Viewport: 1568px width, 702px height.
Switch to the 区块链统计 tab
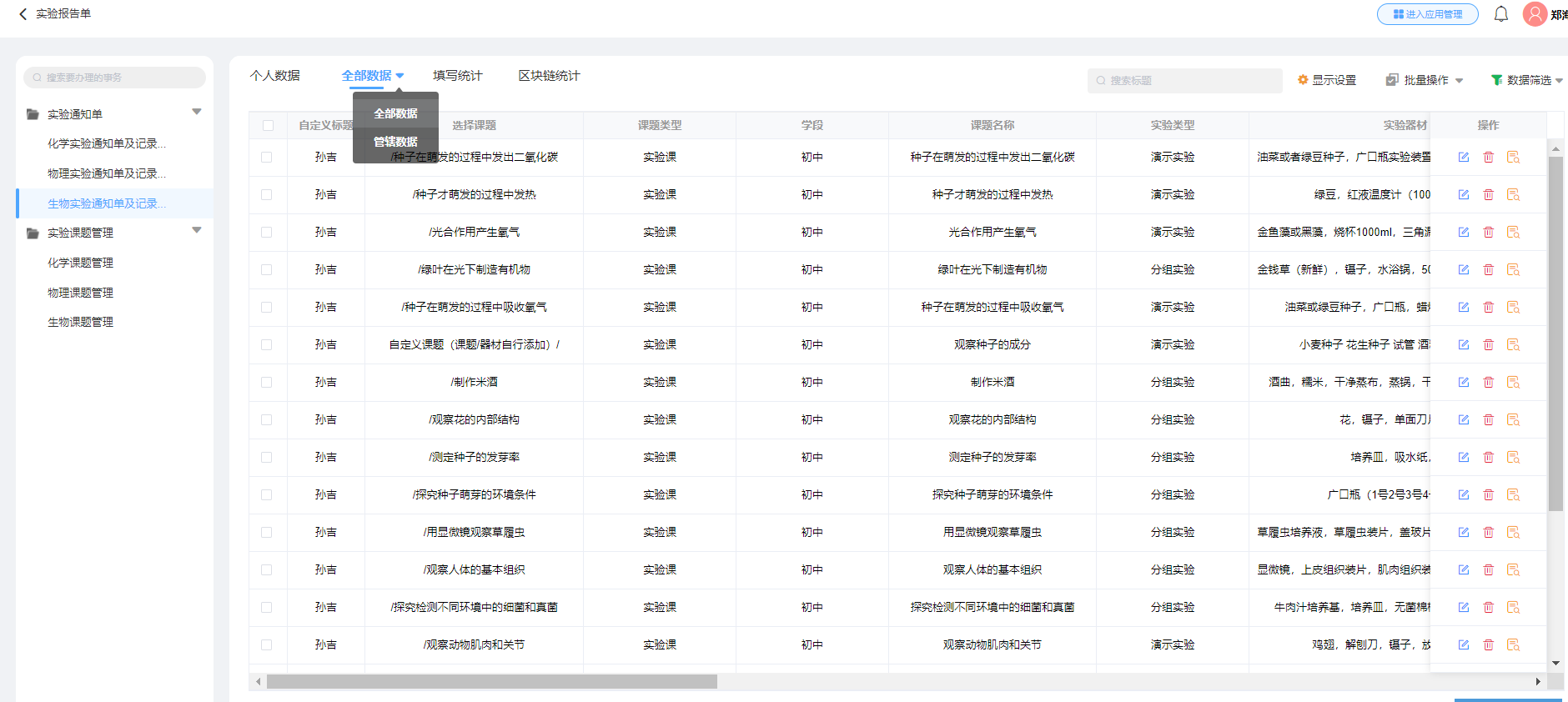point(549,76)
